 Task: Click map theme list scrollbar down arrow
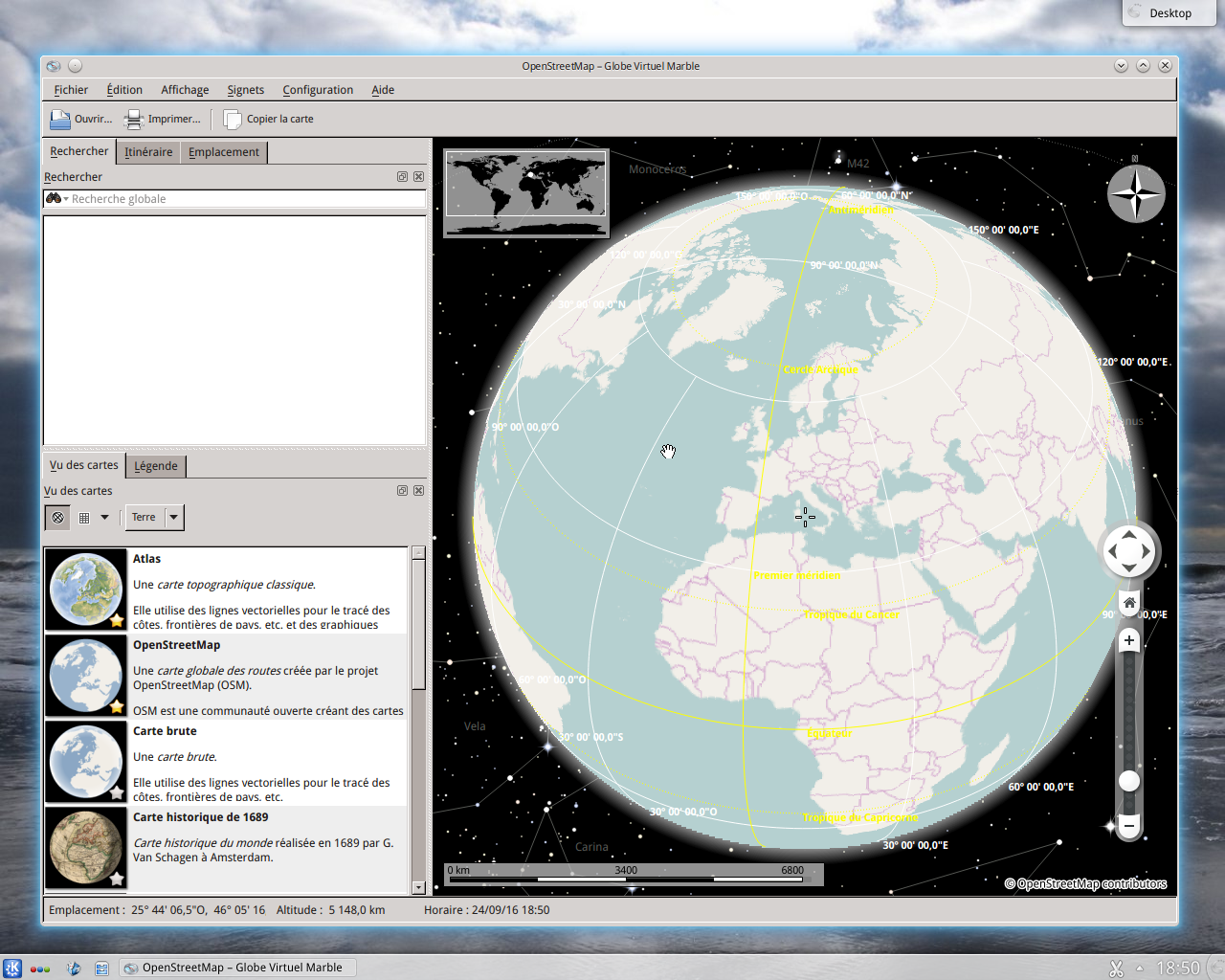point(418,887)
